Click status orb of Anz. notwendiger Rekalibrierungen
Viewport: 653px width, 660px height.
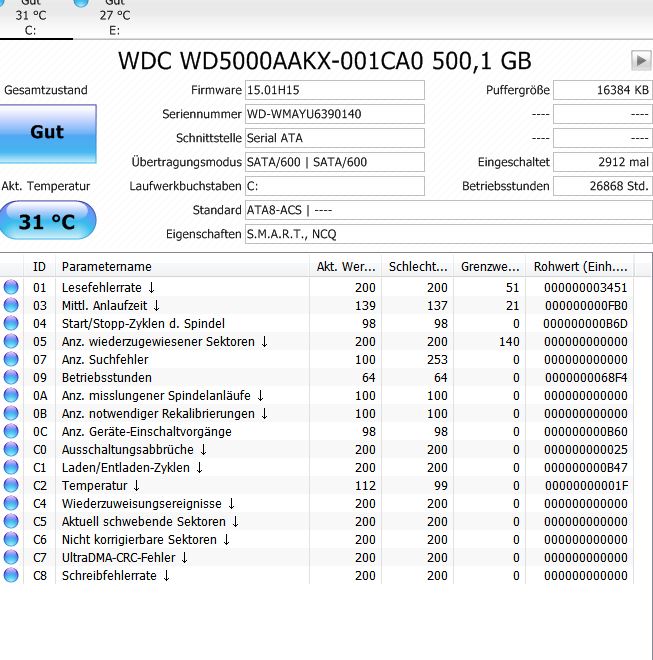coord(11,413)
